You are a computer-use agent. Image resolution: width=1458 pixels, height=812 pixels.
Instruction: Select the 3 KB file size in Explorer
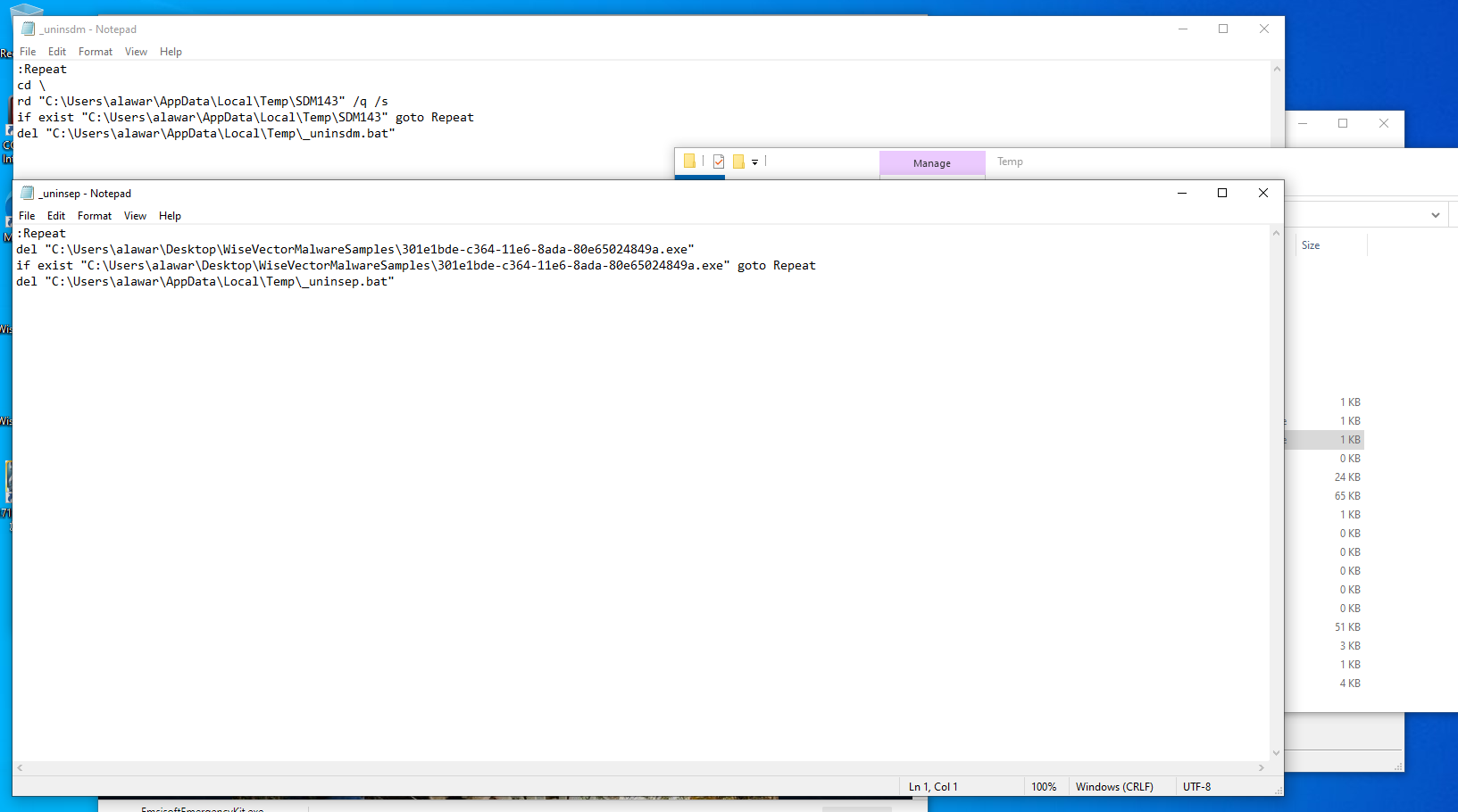point(1350,646)
